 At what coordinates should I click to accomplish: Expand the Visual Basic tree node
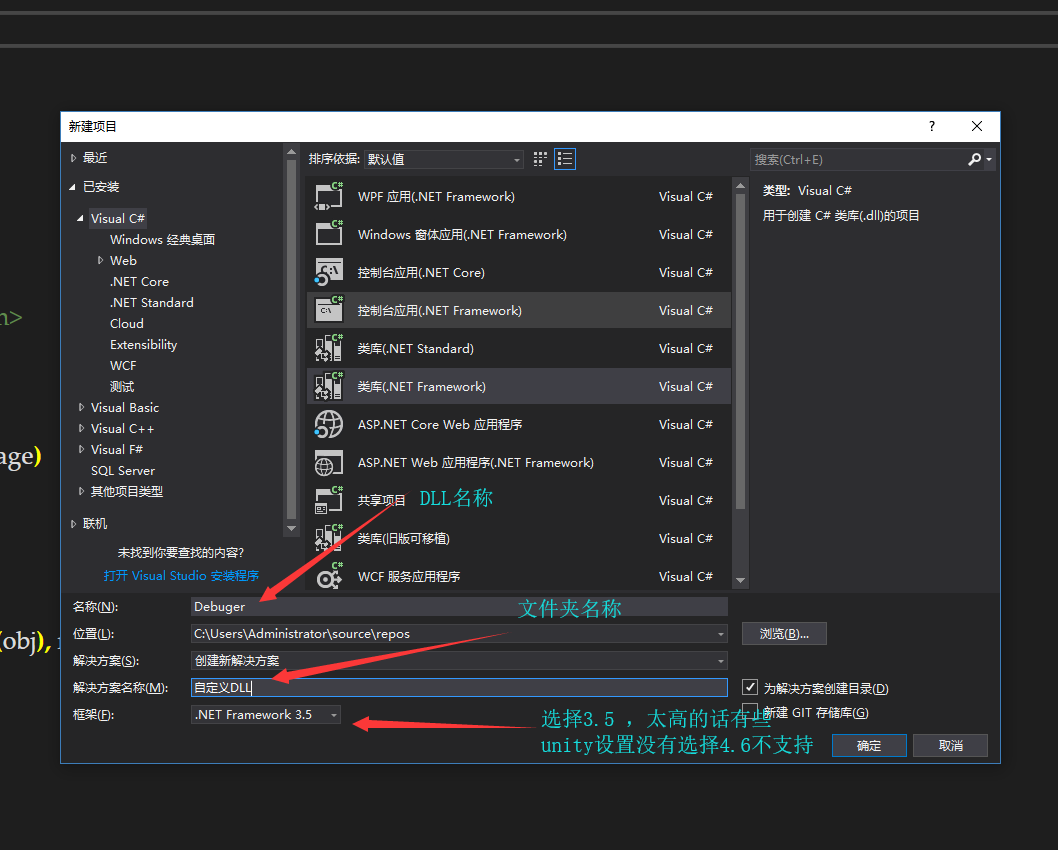pyautogui.click(x=81, y=407)
